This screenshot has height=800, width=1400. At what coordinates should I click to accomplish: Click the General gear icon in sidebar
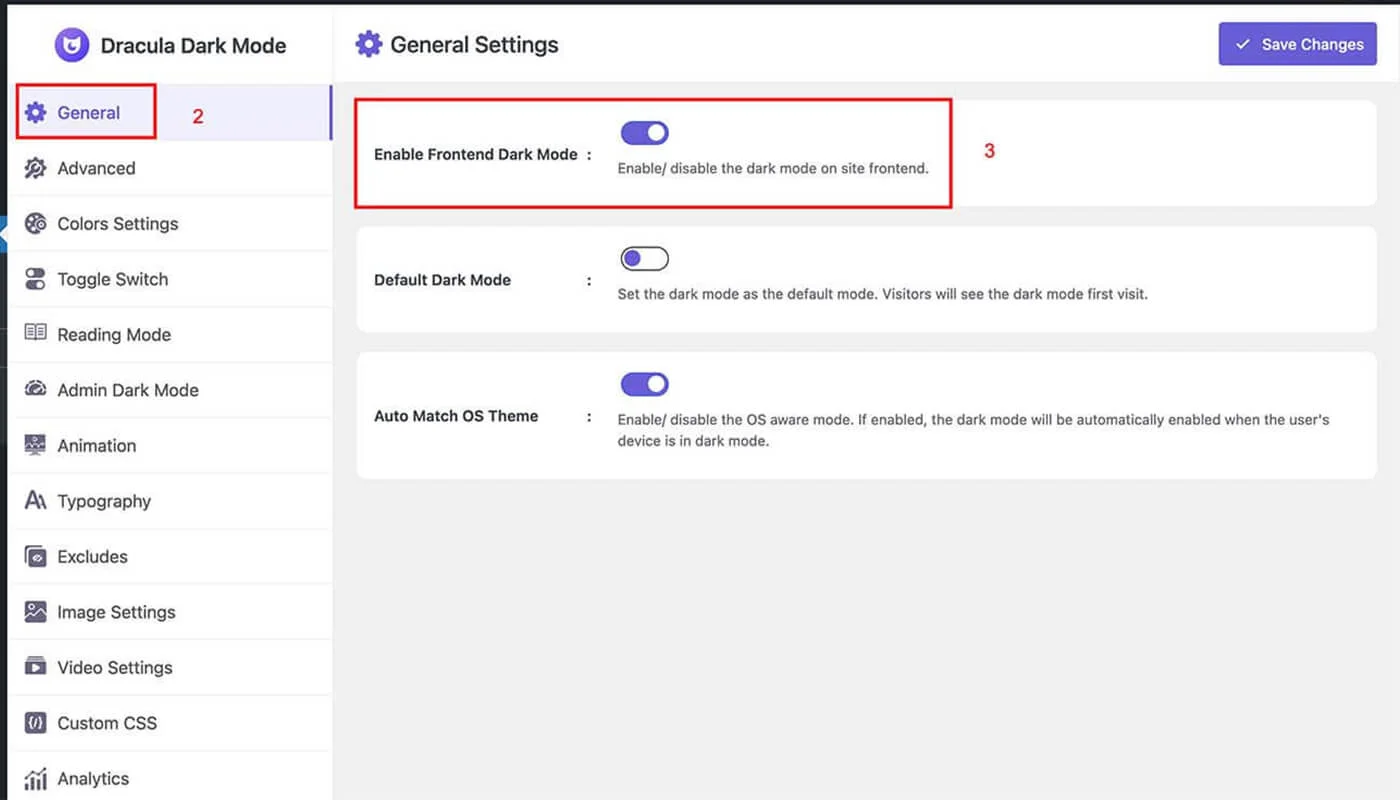[36, 113]
